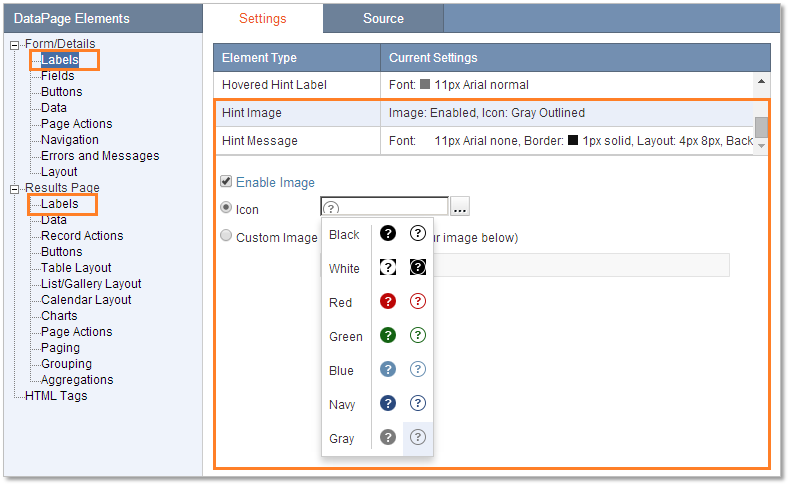
Task: Select the gray filled hint icon
Action: click(x=389, y=438)
